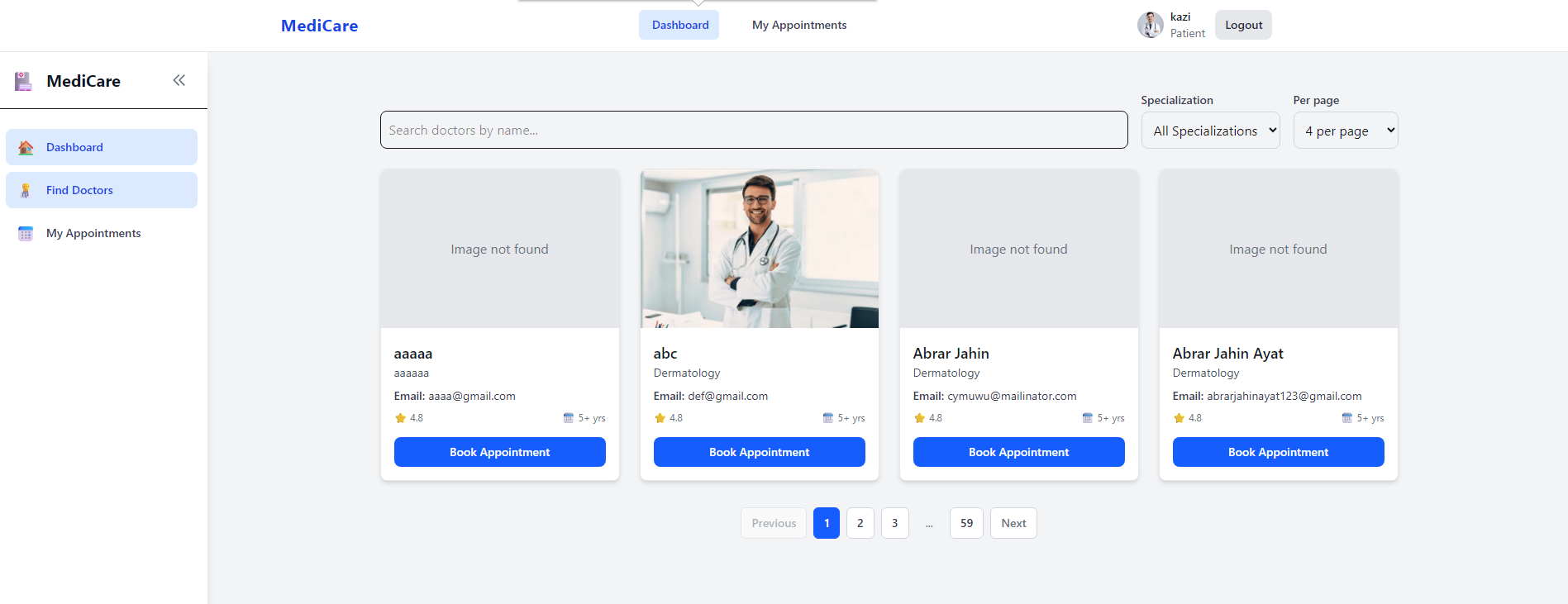This screenshot has width=1568, height=604.
Task: Go to page 2 in pagination
Action: pos(860,523)
